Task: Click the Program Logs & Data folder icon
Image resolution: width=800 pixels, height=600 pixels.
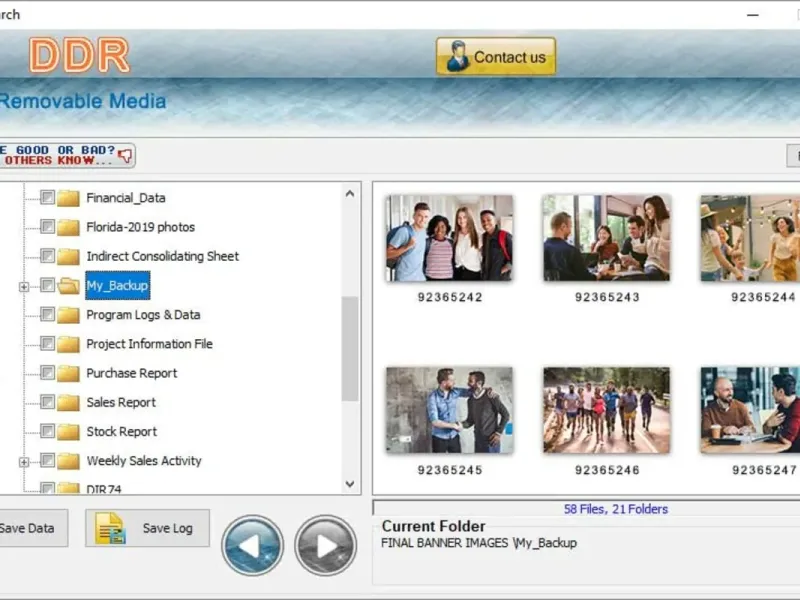Action: pyautogui.click(x=68, y=314)
